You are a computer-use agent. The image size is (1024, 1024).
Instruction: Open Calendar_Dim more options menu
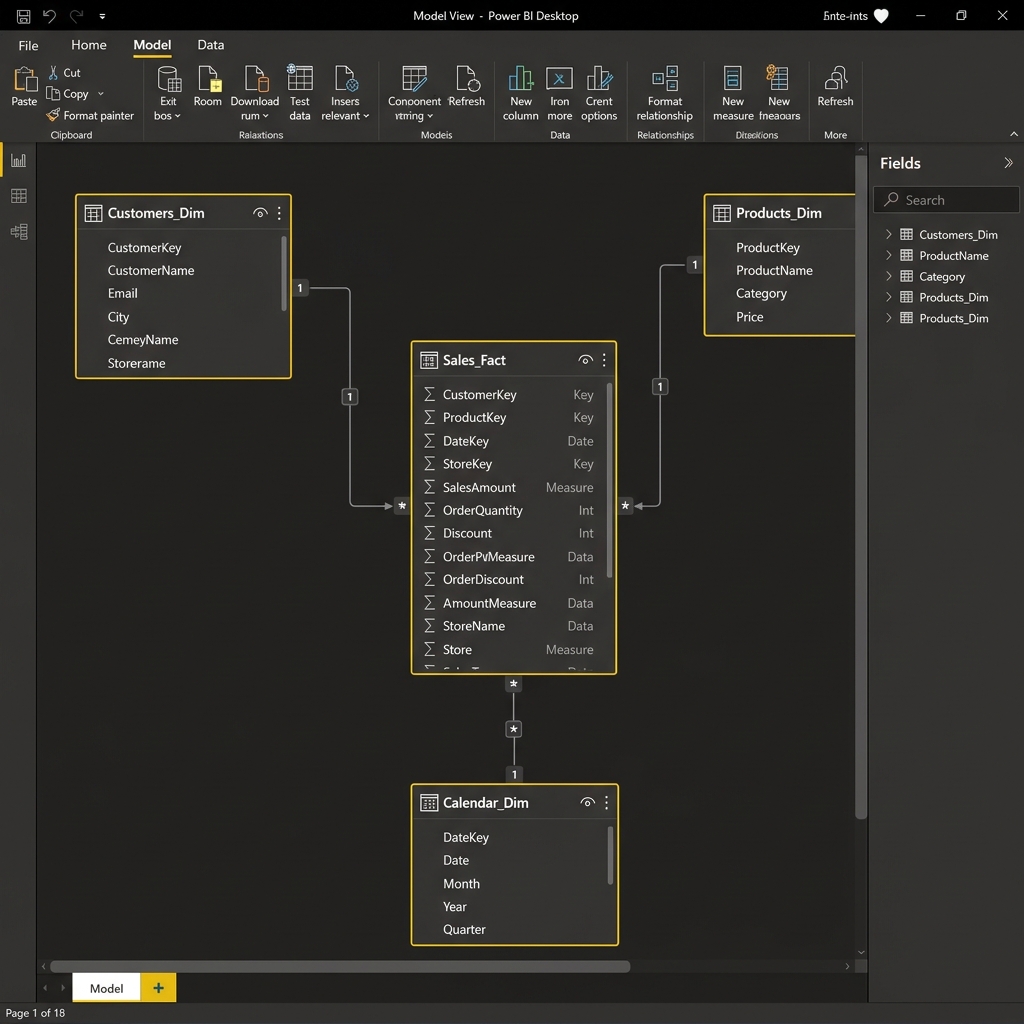pyautogui.click(x=606, y=803)
